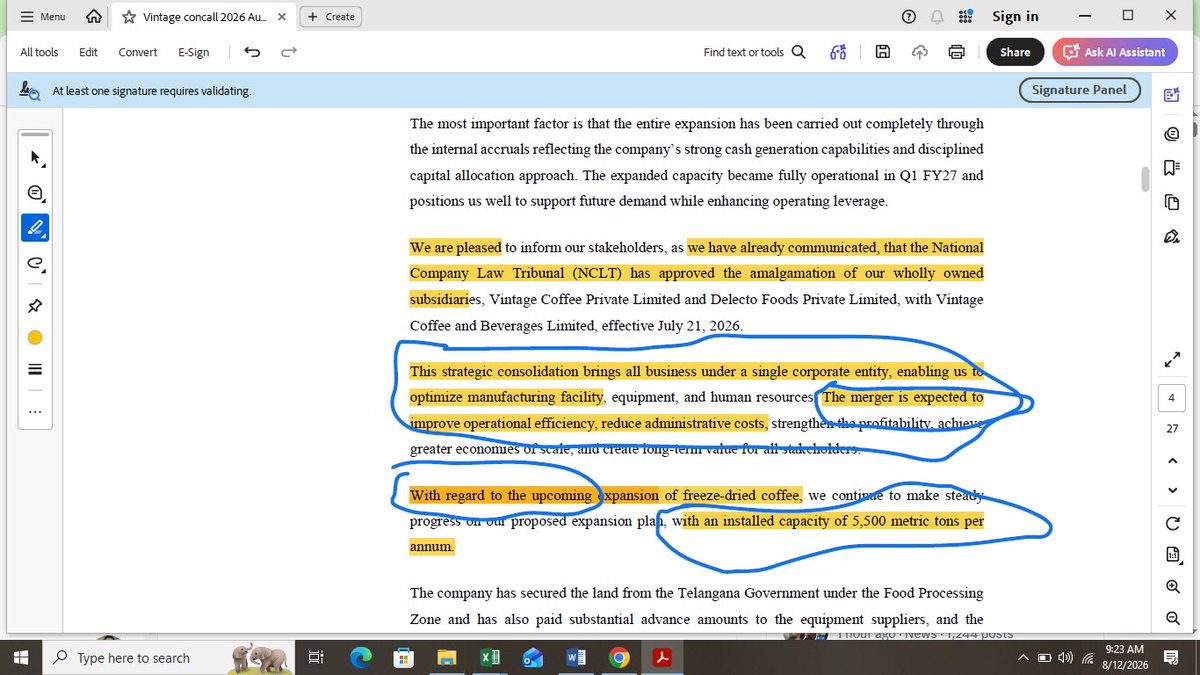
Task: Click the Create new tab button
Action: [x=331, y=17]
